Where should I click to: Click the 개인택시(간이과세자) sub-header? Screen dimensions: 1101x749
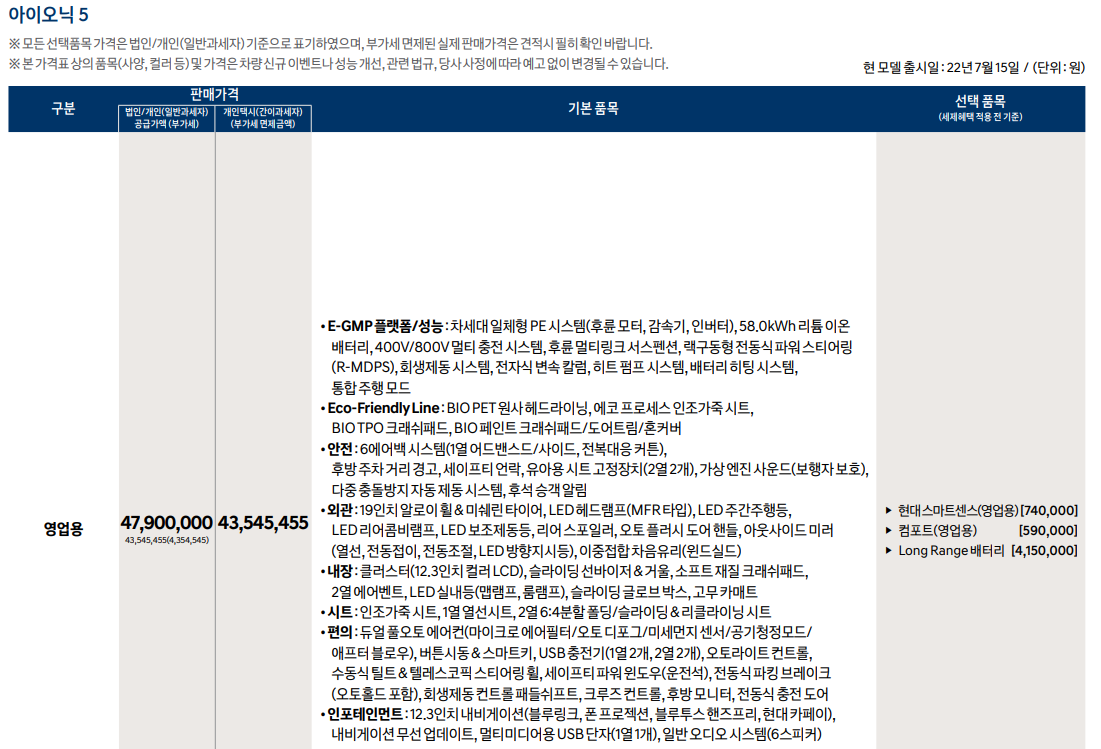pyautogui.click(x=263, y=112)
